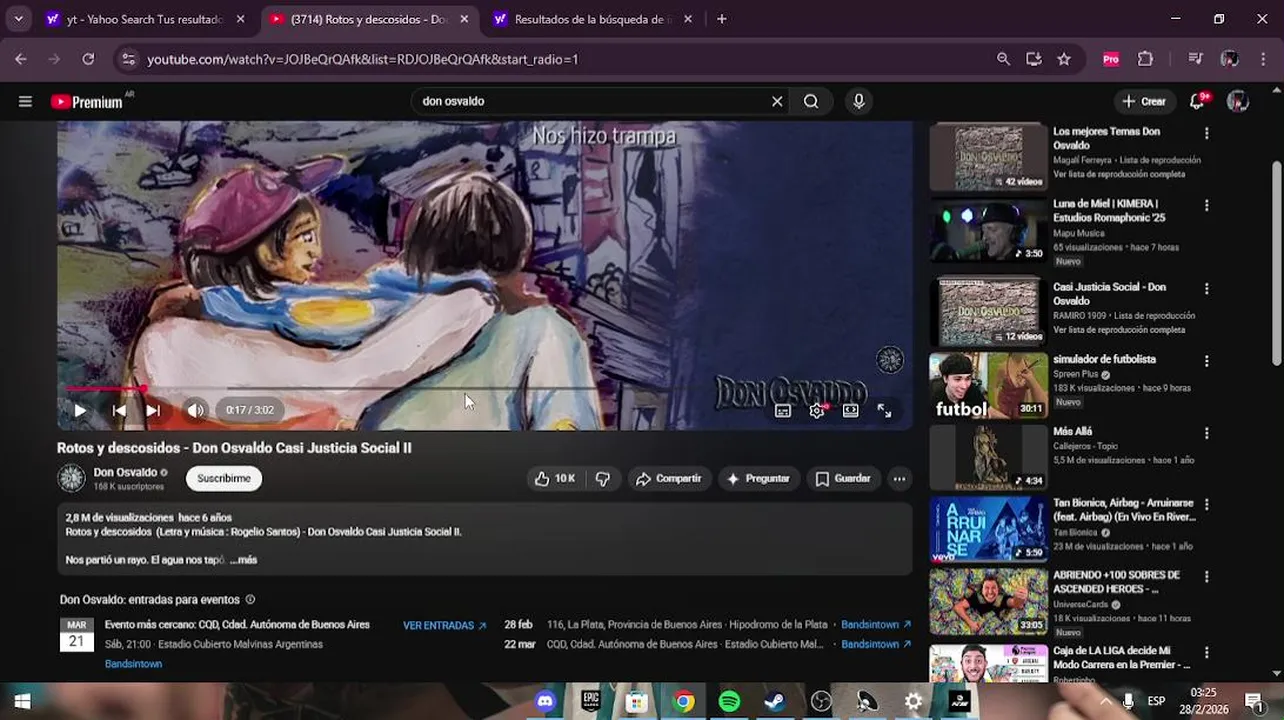Open Discord from taskbar
Image resolution: width=1284 pixels, height=720 pixels.
pos(545,702)
